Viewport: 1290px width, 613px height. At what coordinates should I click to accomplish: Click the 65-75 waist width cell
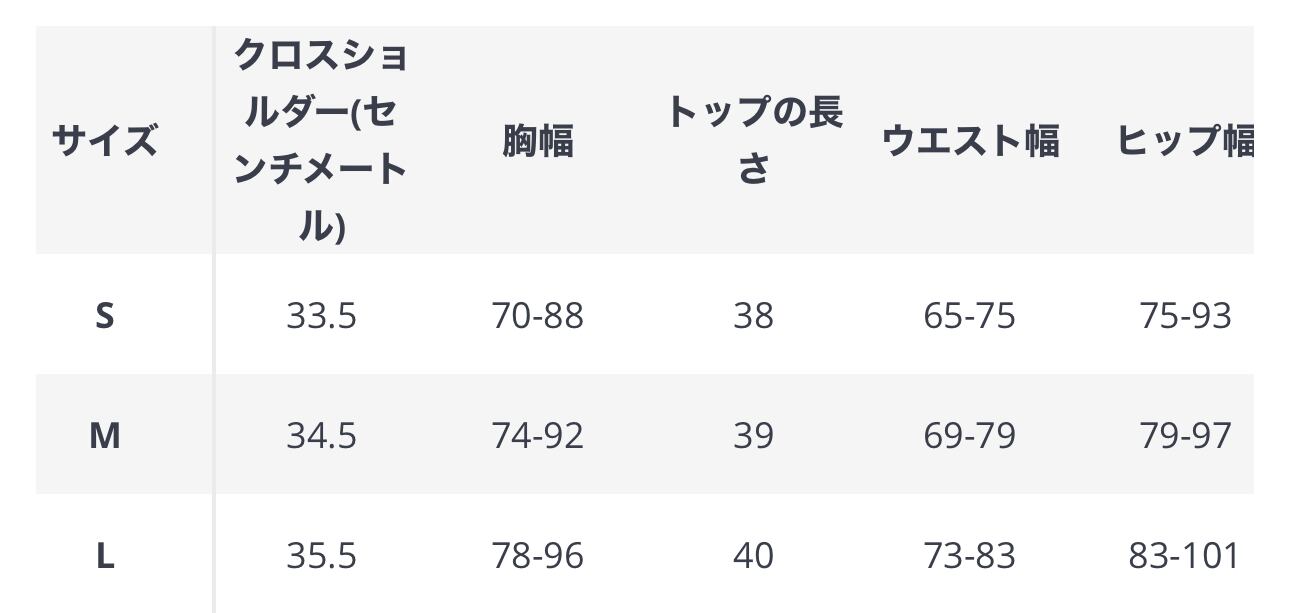969,316
